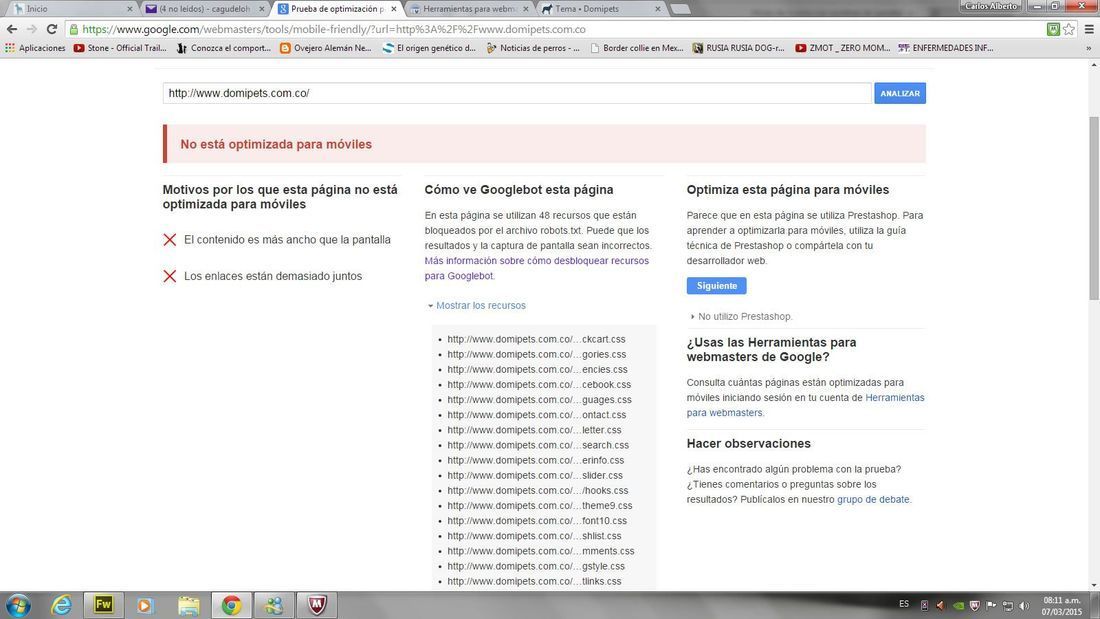Collapse the Mostrar los recursos list
The image size is (1100, 619).
[477, 305]
